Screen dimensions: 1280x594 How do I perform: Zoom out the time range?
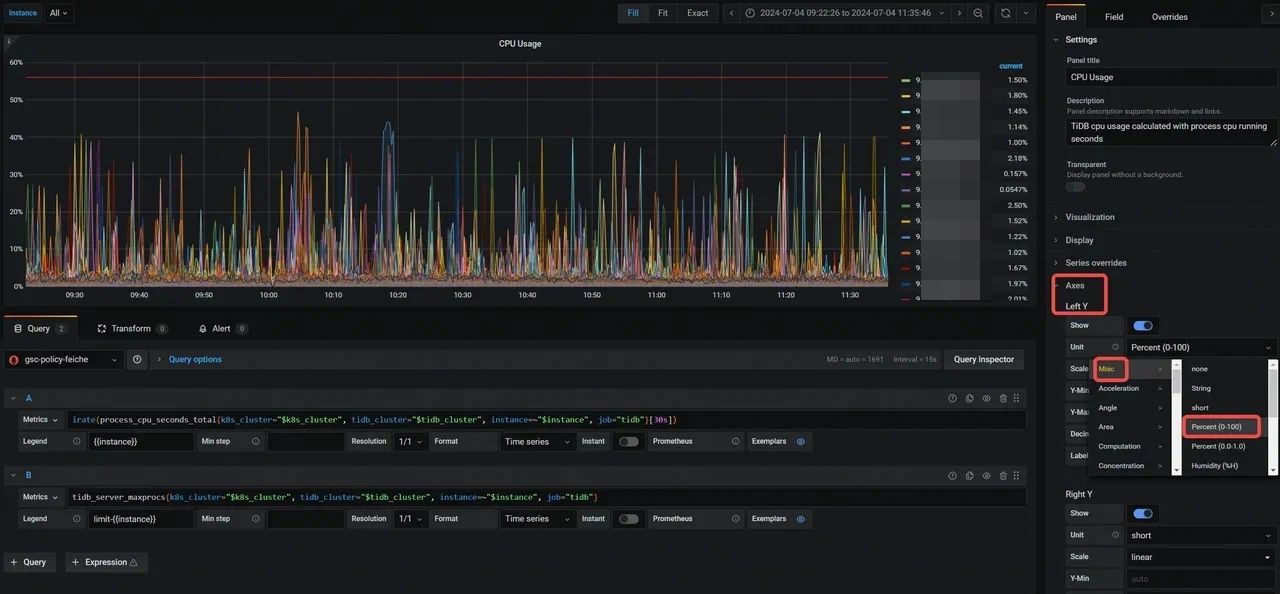point(978,13)
